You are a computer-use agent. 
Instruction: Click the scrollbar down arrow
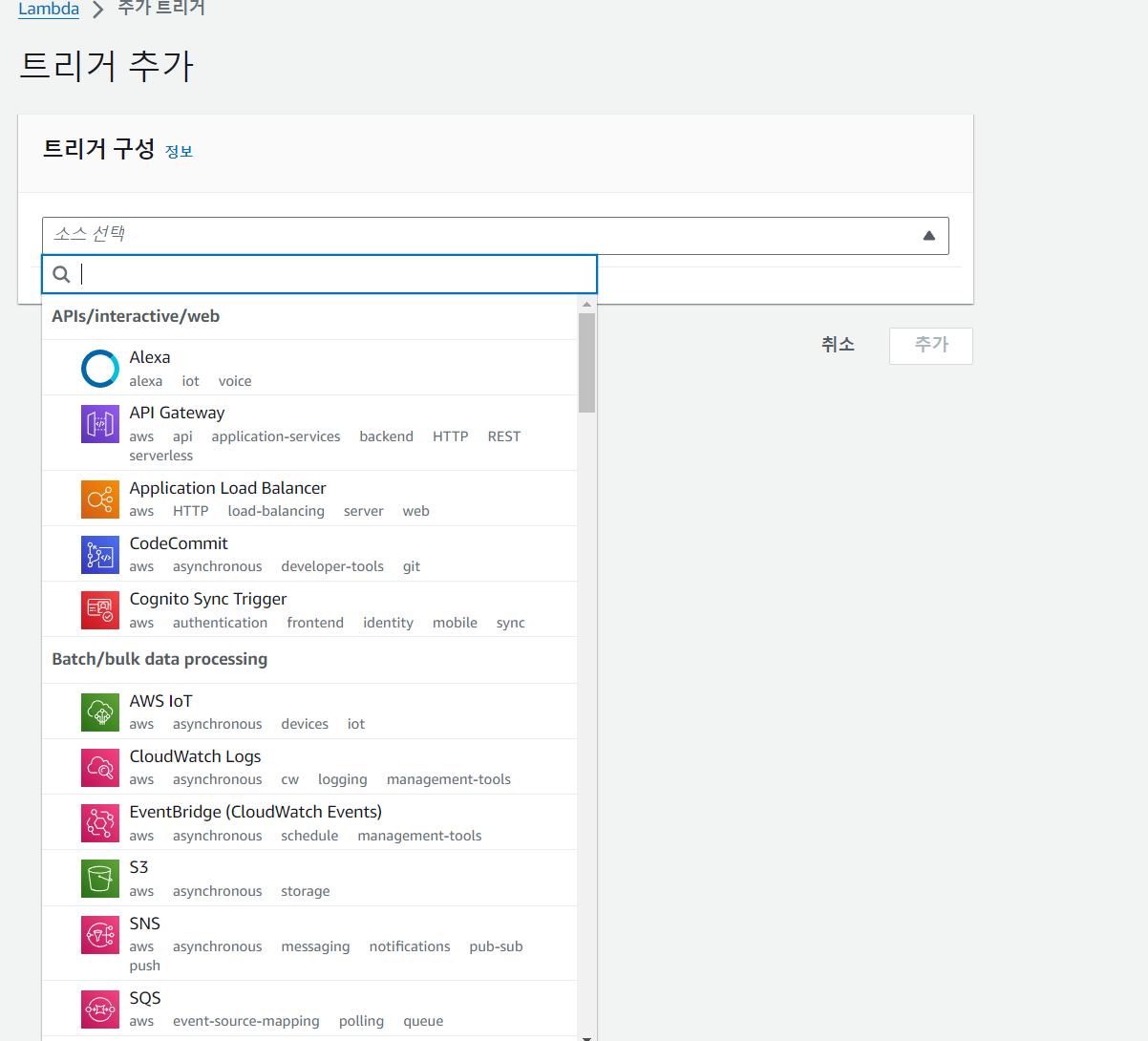[586, 1036]
